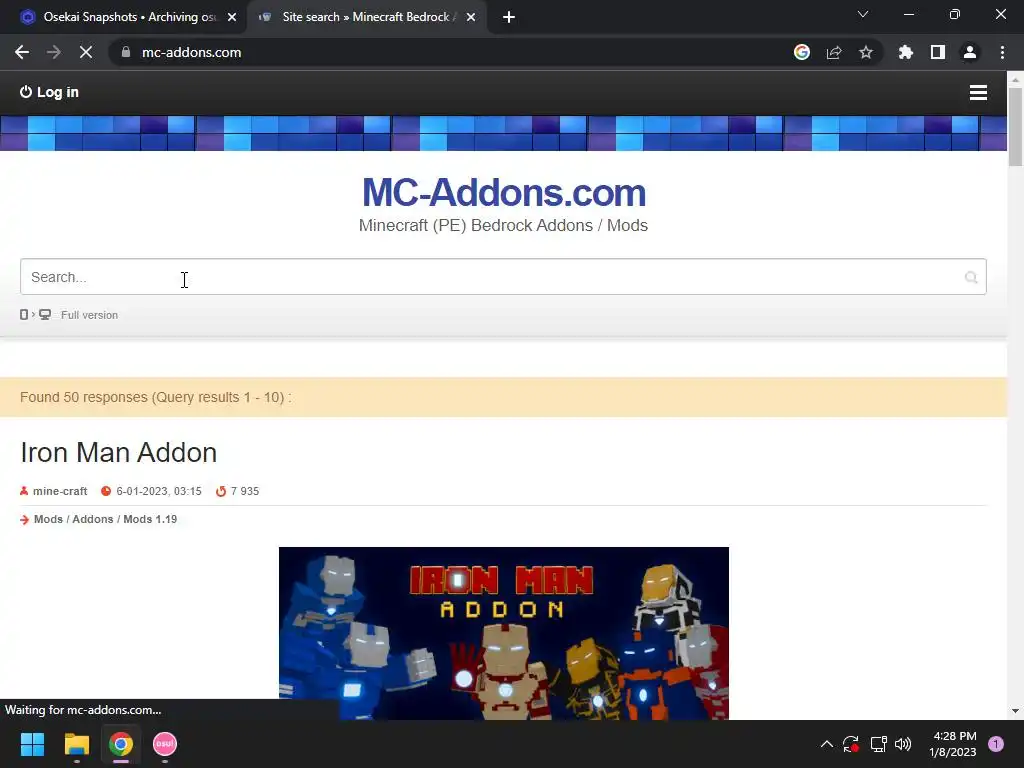Open the osu! taskbar icon
The width and height of the screenshot is (1024, 768).
point(165,744)
